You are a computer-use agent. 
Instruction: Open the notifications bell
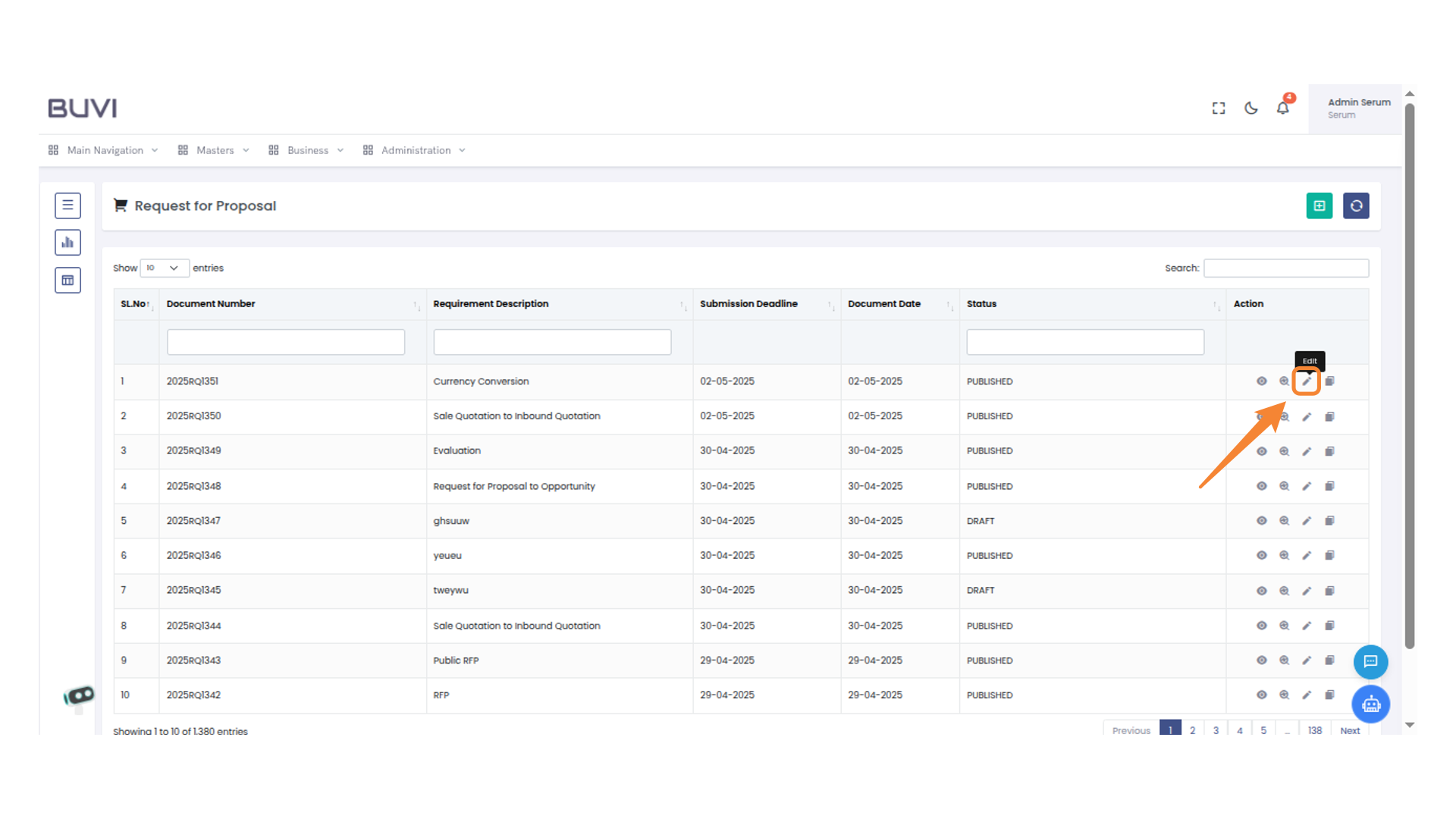[1282, 108]
